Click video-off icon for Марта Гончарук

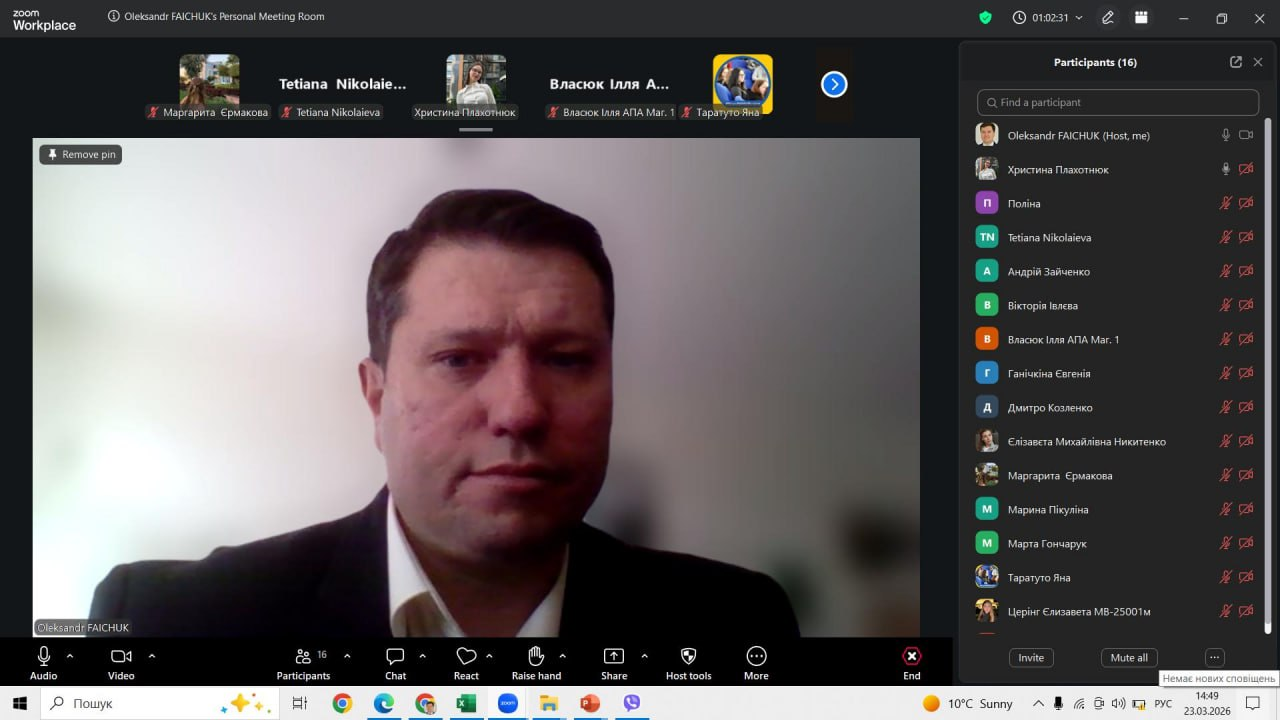(1246, 543)
